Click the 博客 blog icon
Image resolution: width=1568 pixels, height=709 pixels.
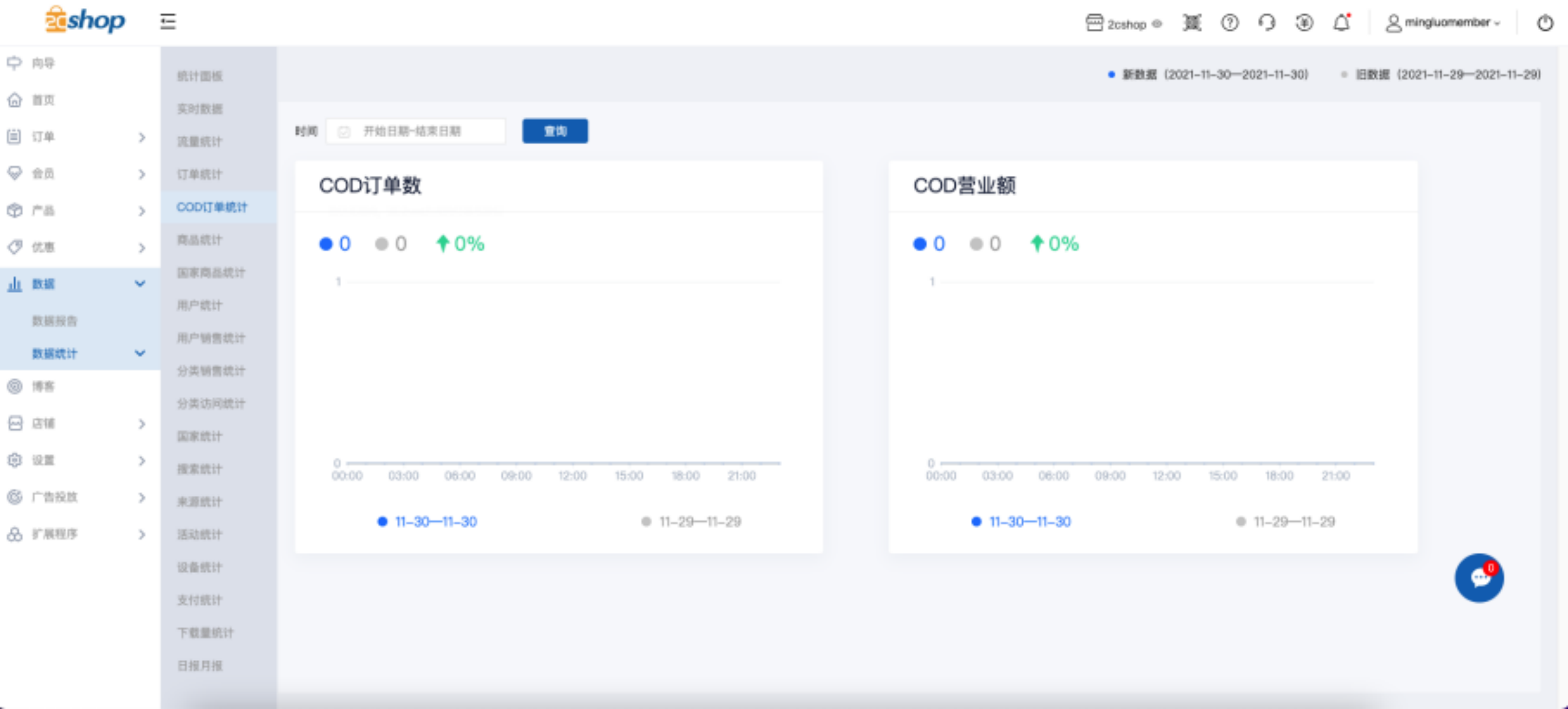click(x=15, y=386)
